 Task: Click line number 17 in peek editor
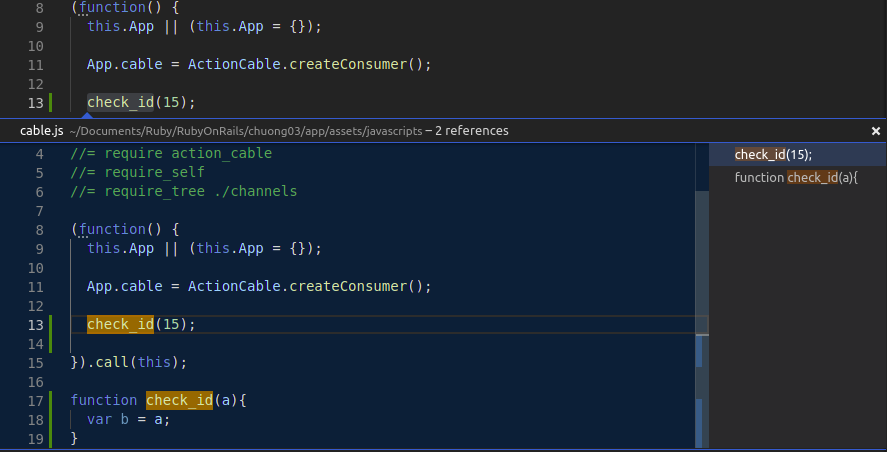pyautogui.click(x=35, y=401)
